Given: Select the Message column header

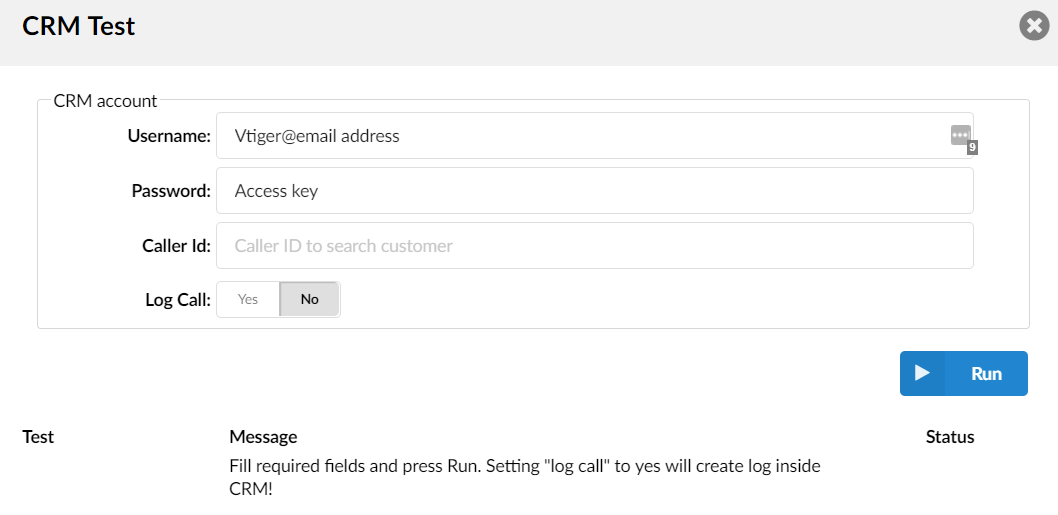Looking at the screenshot, I should (263, 437).
